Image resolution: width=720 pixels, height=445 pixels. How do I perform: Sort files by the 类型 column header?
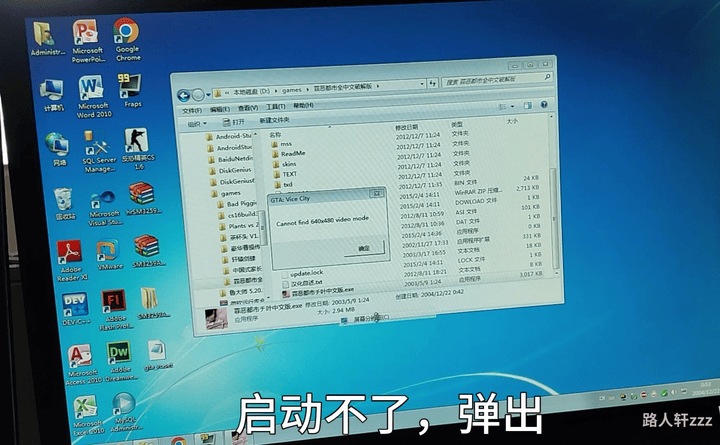[x=456, y=124]
